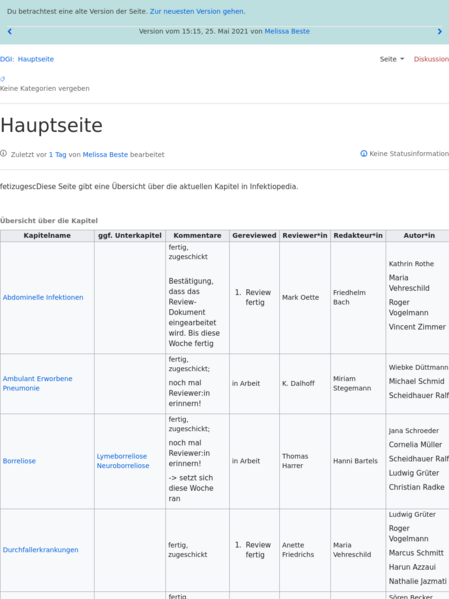Click the Kapitelname column header
449x599 pixels.
tap(47, 236)
